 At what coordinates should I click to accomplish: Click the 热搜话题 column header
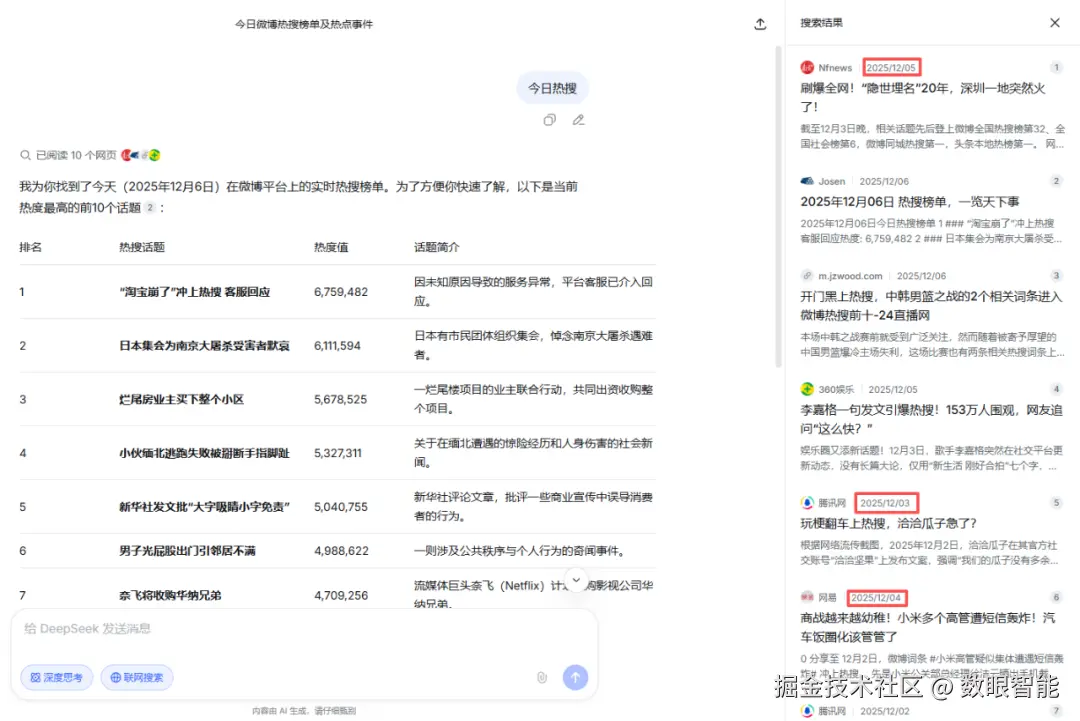tap(142, 247)
